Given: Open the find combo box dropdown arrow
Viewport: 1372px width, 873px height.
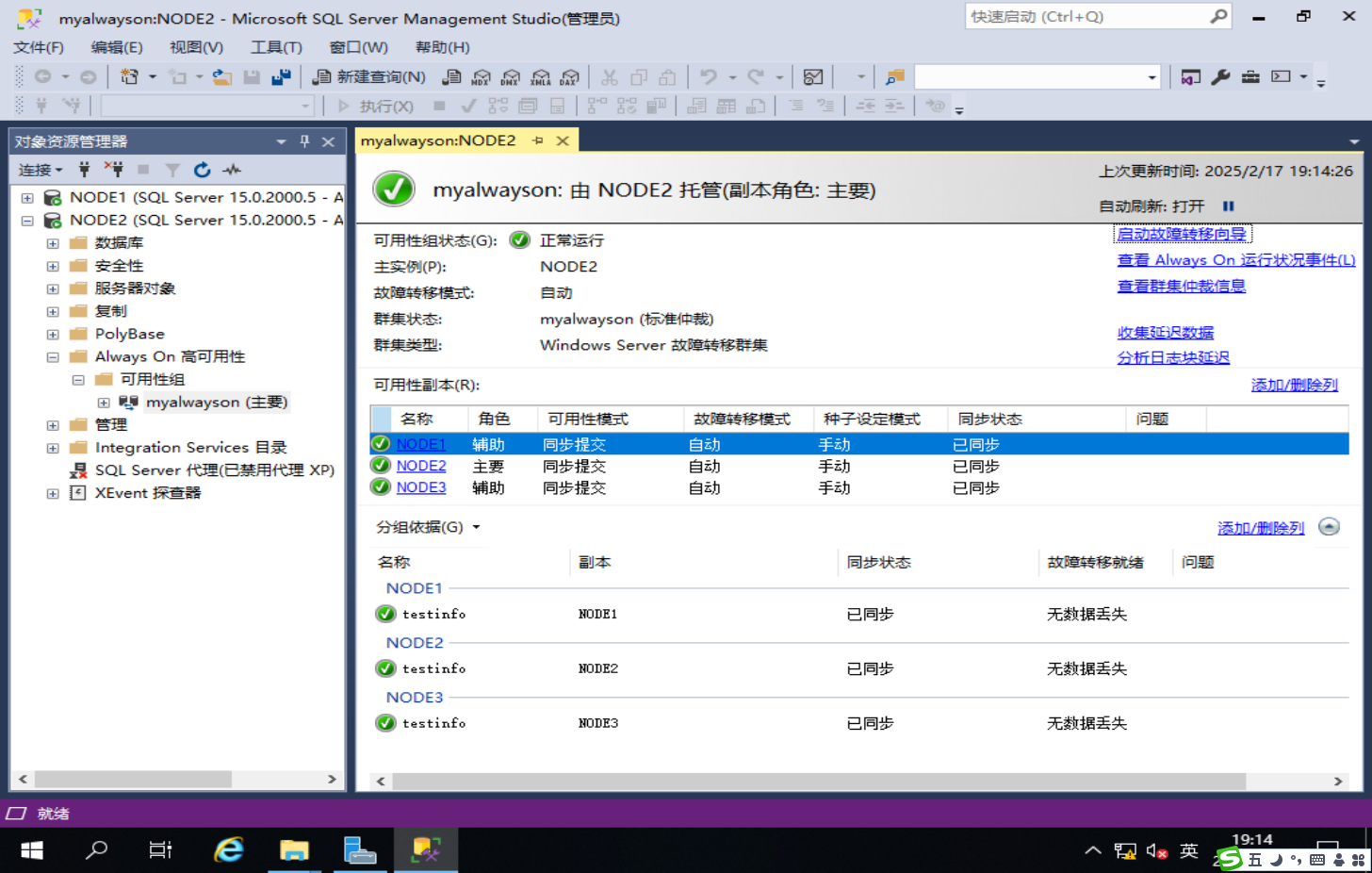Looking at the screenshot, I should click(x=1151, y=77).
